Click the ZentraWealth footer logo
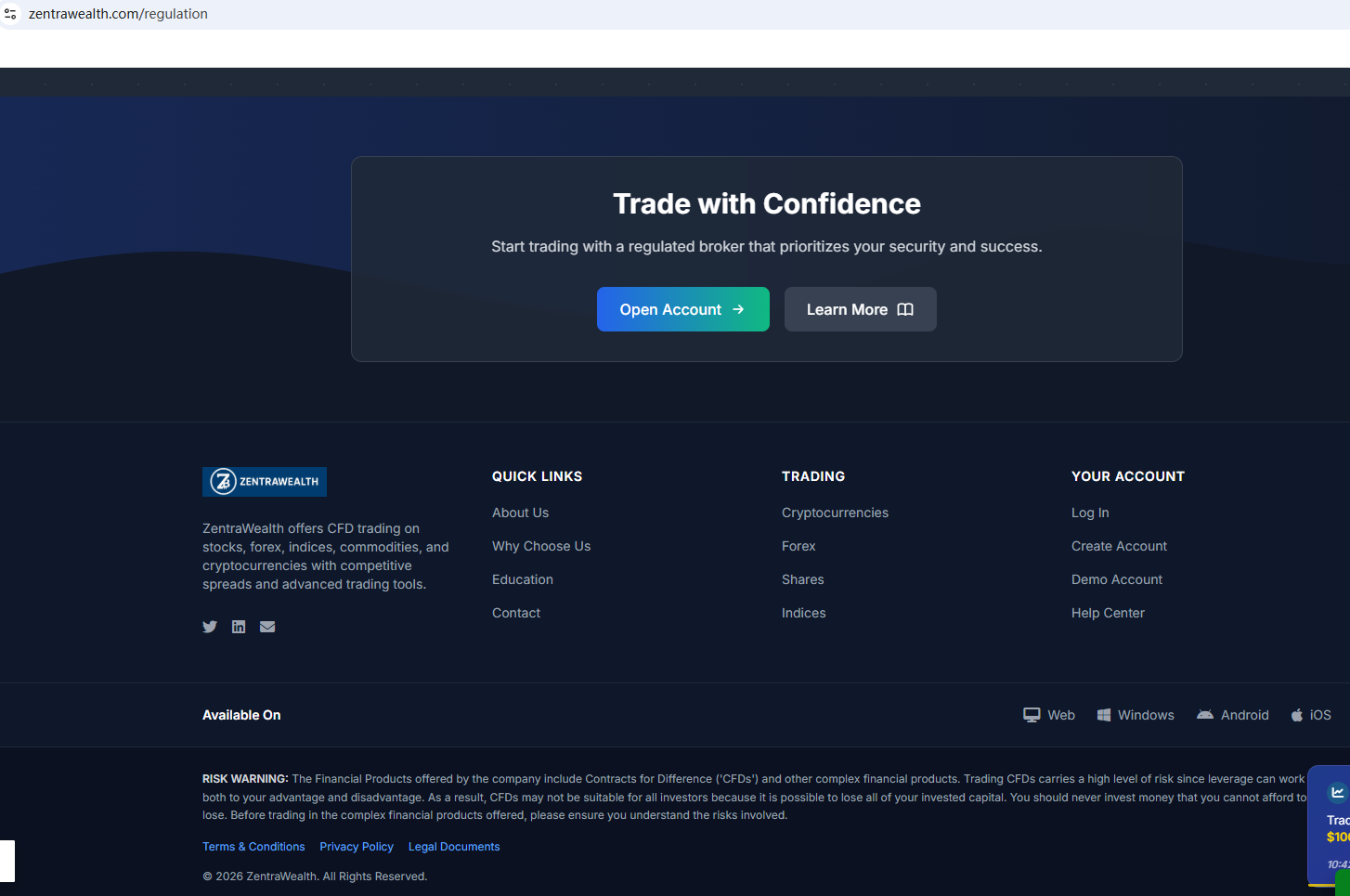The width and height of the screenshot is (1350, 896). pyautogui.click(x=265, y=482)
